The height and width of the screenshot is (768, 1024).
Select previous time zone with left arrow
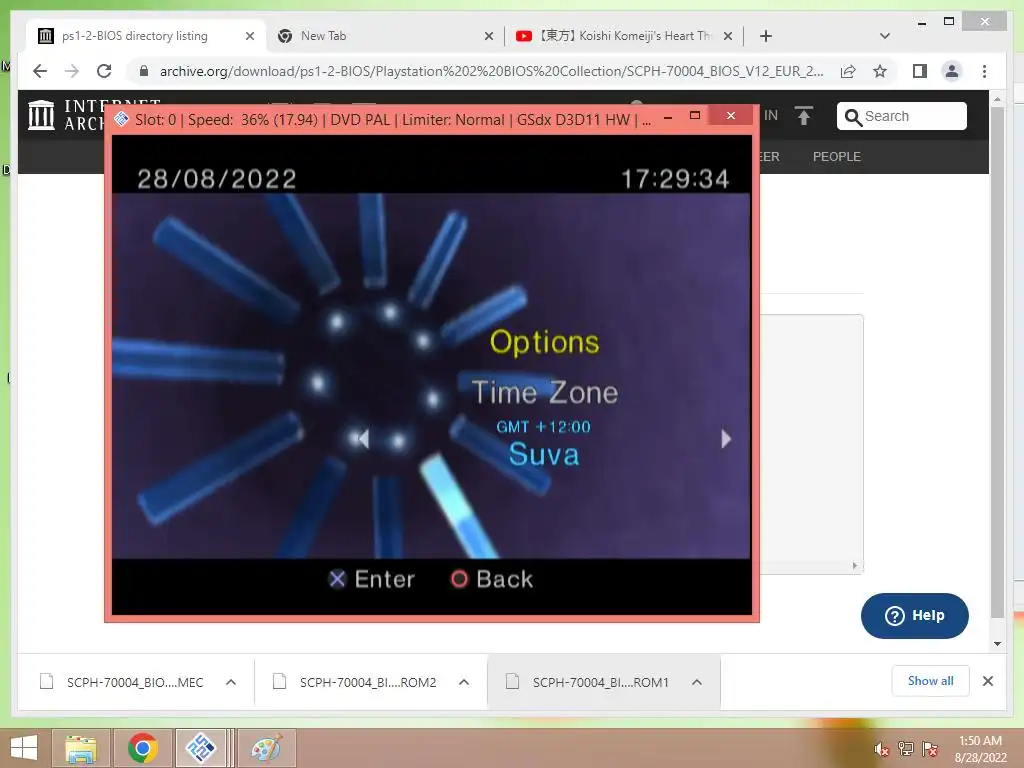[x=363, y=439]
